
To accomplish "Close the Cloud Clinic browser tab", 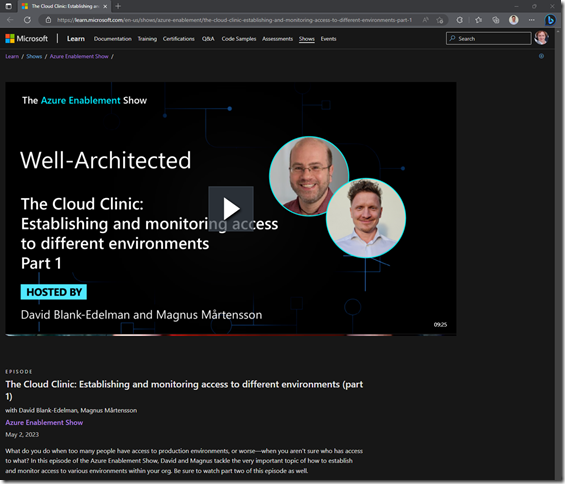I will pyautogui.click(x=105, y=6).
